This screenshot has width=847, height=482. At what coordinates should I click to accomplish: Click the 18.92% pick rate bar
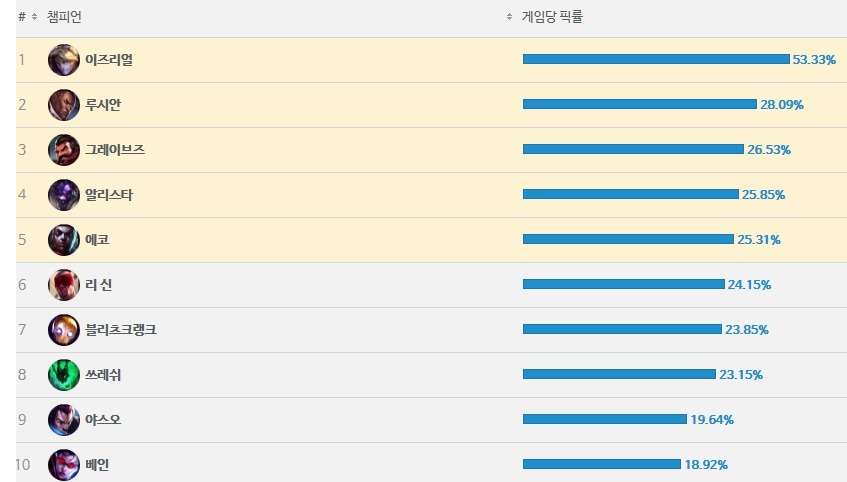tap(602, 464)
